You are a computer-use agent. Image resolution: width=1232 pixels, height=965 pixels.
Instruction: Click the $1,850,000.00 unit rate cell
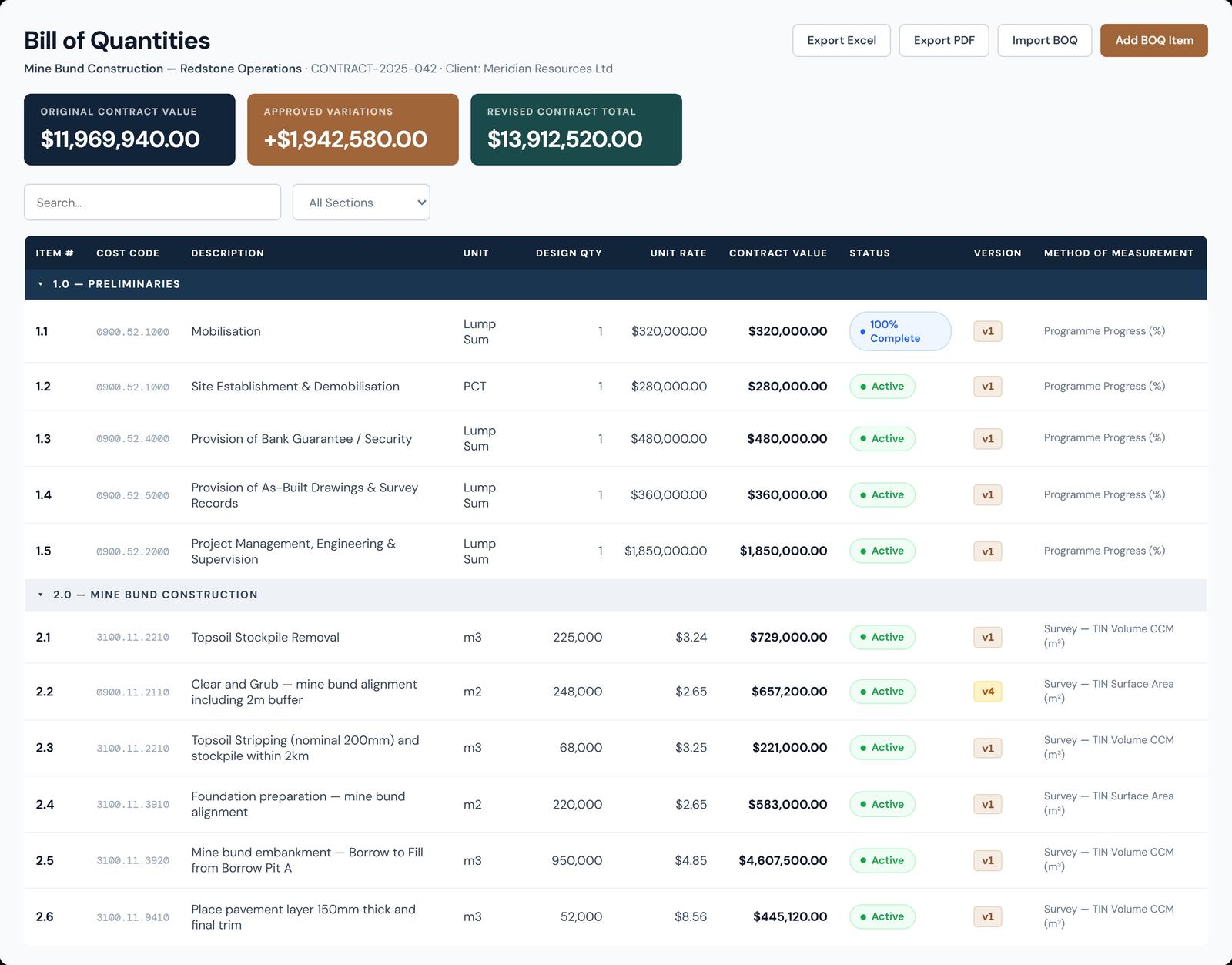click(x=665, y=551)
